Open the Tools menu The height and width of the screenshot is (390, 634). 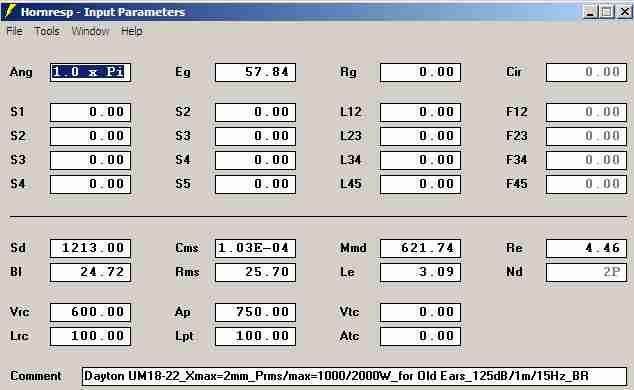click(46, 31)
